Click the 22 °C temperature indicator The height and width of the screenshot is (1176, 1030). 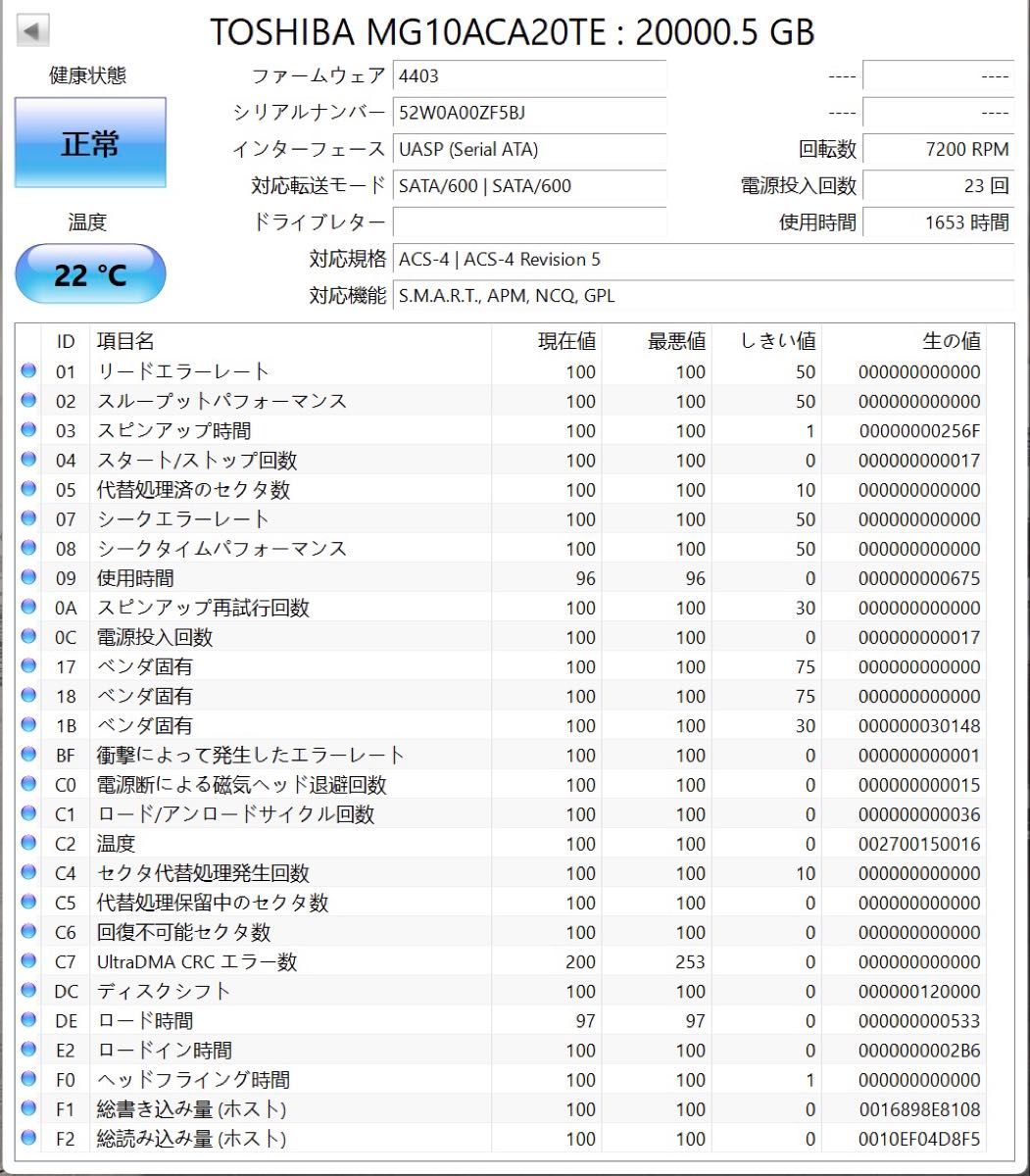pos(91,273)
